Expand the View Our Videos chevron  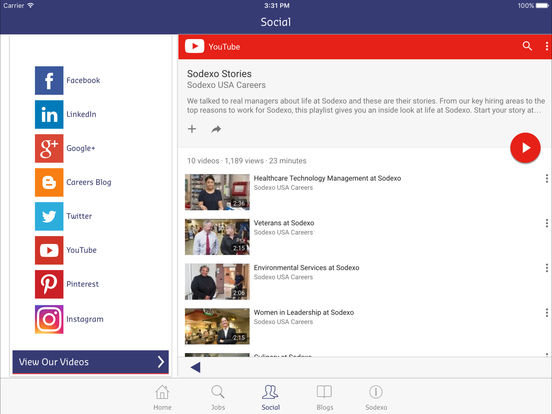161,362
